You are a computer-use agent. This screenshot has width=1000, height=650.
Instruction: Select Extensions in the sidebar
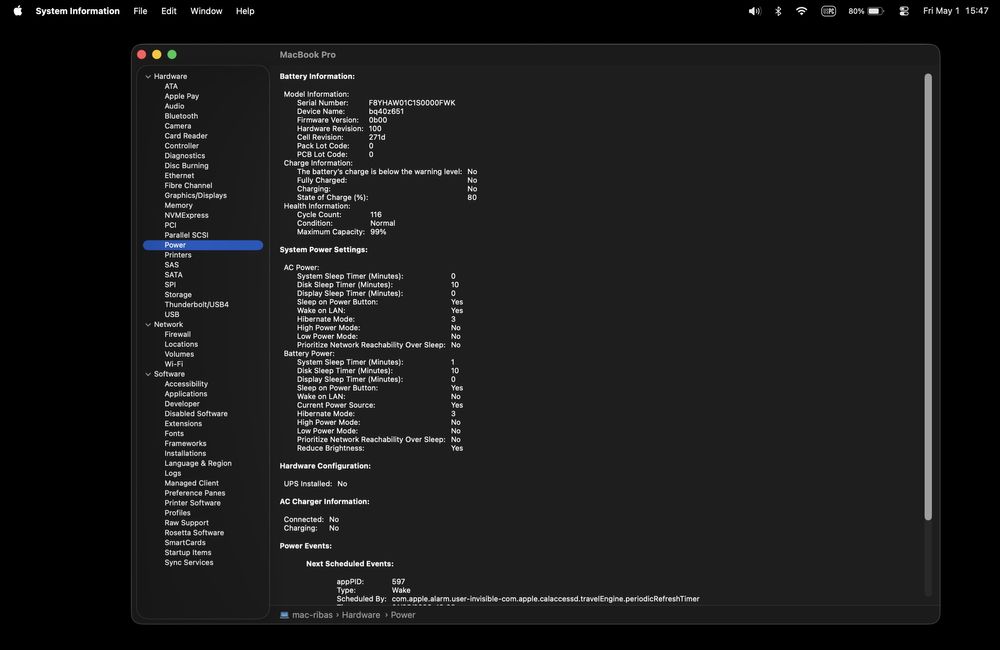coord(183,424)
